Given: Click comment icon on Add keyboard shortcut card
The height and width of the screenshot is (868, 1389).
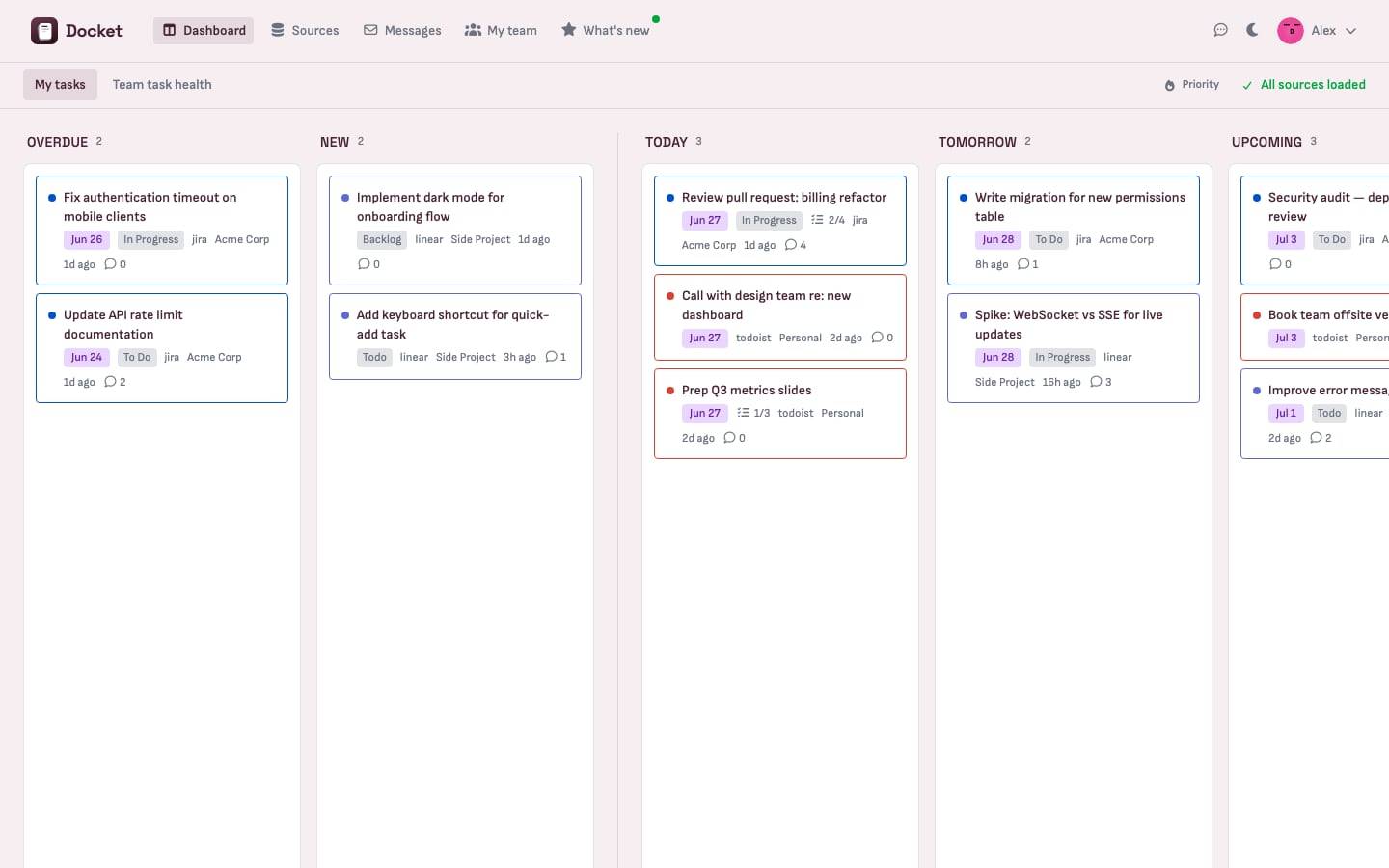Looking at the screenshot, I should coord(551,357).
